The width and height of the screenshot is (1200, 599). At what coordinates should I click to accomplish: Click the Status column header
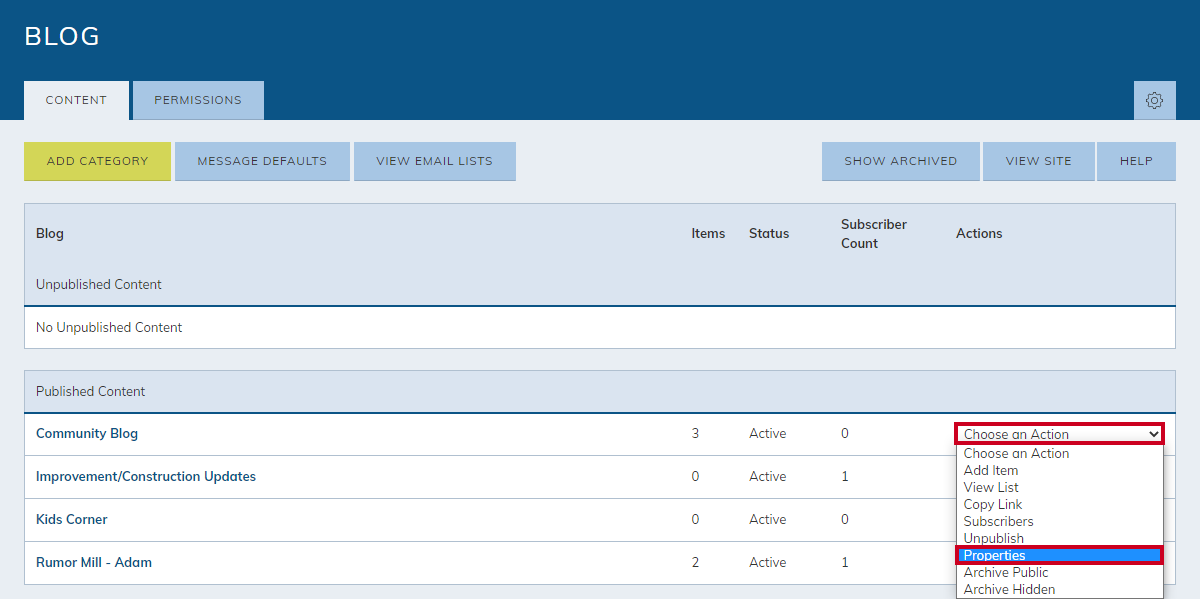click(769, 234)
